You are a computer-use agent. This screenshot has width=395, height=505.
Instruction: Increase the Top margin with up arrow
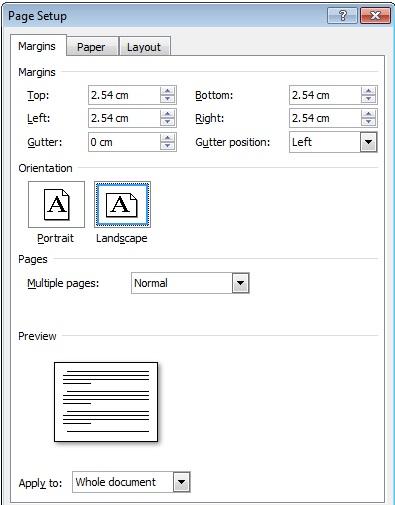tap(167, 91)
